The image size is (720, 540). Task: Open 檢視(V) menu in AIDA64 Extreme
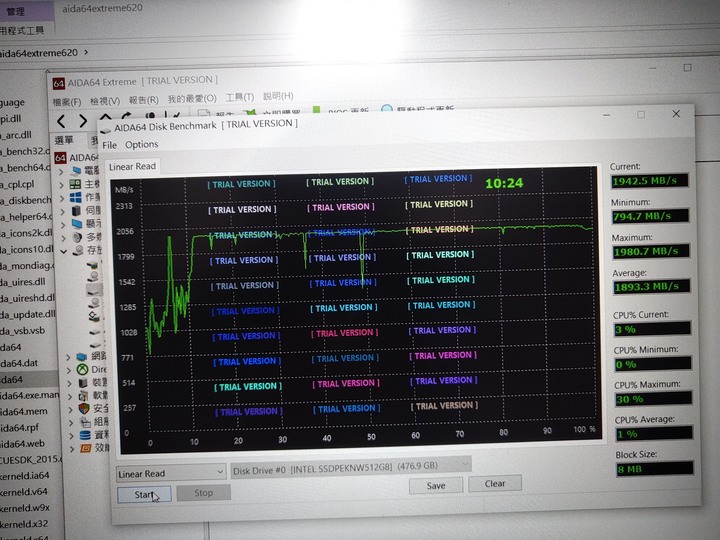tap(105, 101)
